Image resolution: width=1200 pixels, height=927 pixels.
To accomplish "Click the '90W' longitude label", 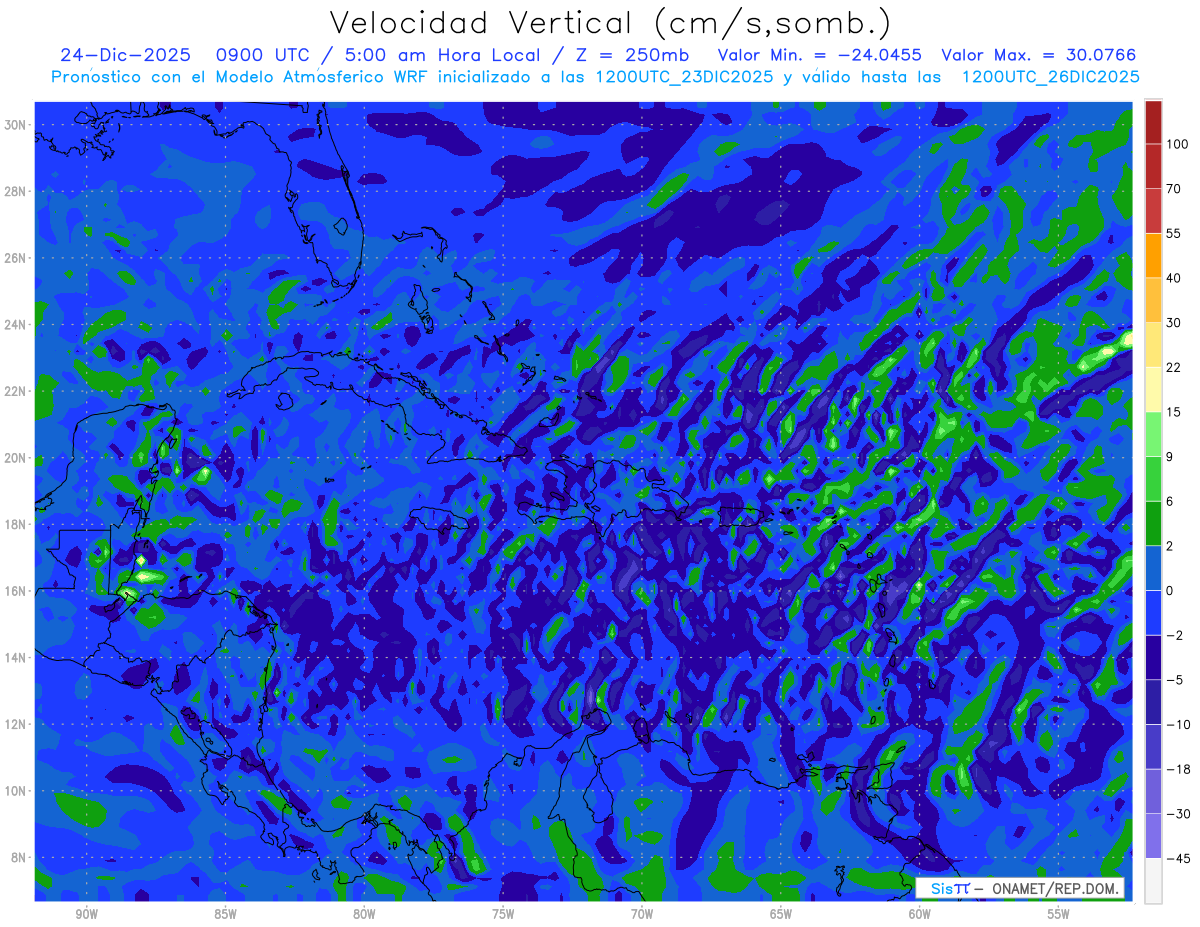I will (x=86, y=914).
